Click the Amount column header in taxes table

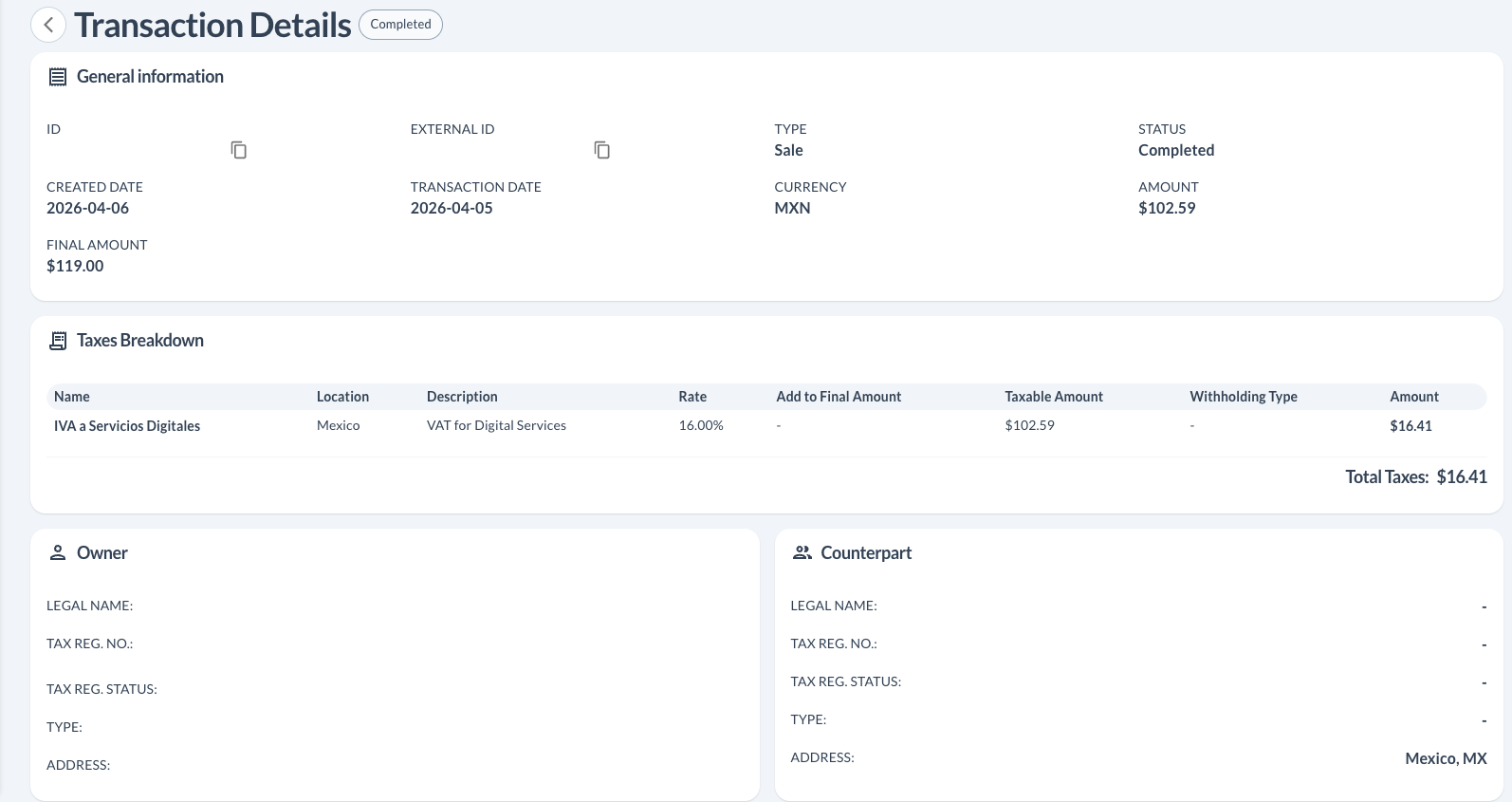[1414, 397]
